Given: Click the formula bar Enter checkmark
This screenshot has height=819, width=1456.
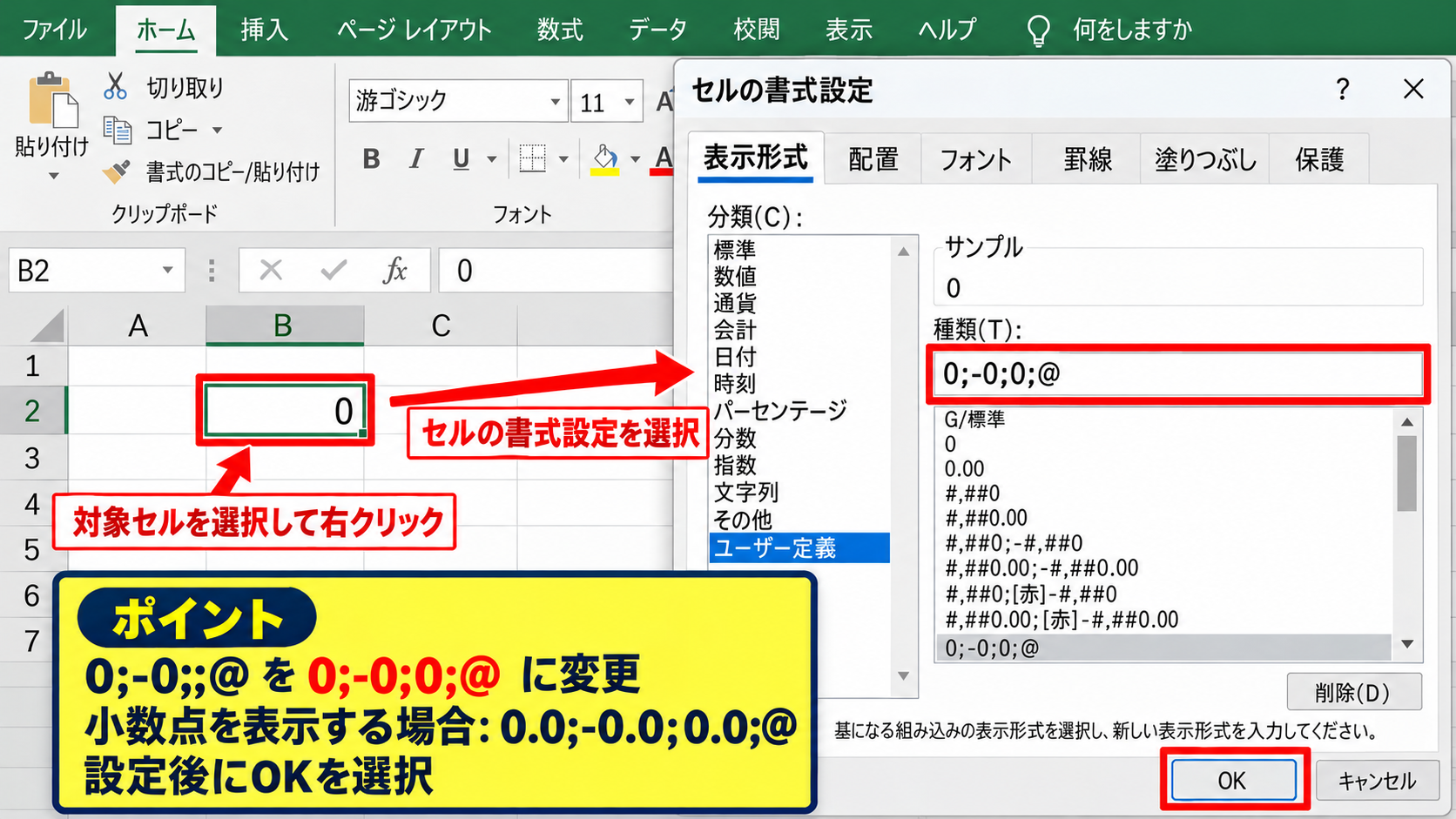Looking at the screenshot, I should (x=334, y=270).
